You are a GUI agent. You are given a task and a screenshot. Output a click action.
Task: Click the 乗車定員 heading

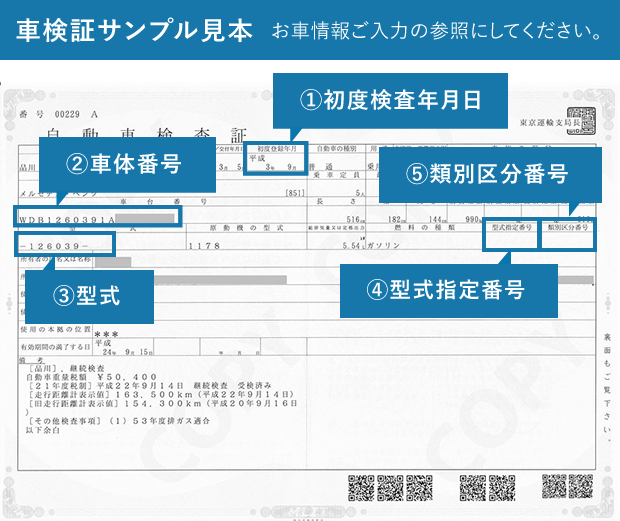[x=336, y=175]
